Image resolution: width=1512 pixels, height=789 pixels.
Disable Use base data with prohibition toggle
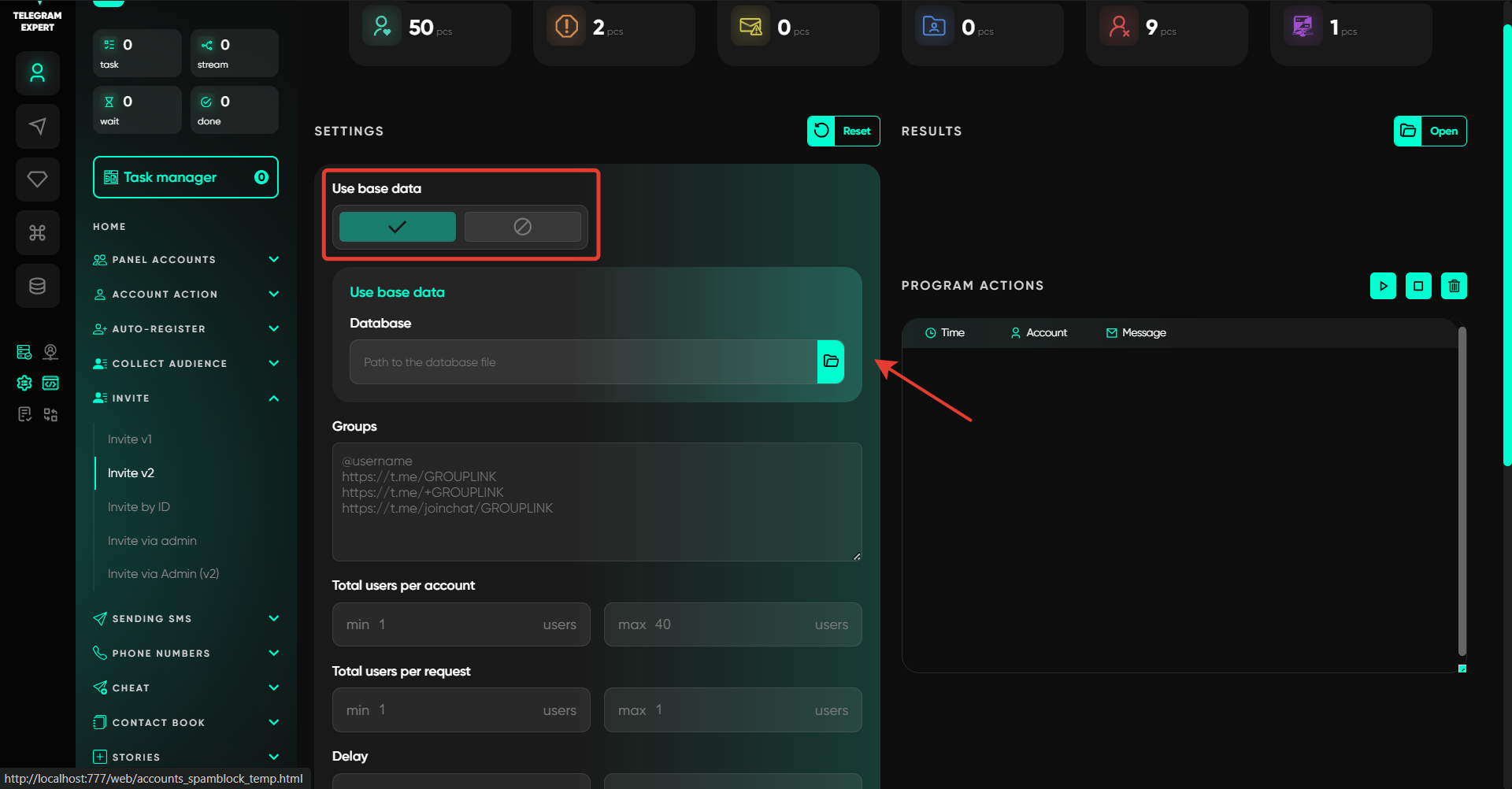coord(522,227)
